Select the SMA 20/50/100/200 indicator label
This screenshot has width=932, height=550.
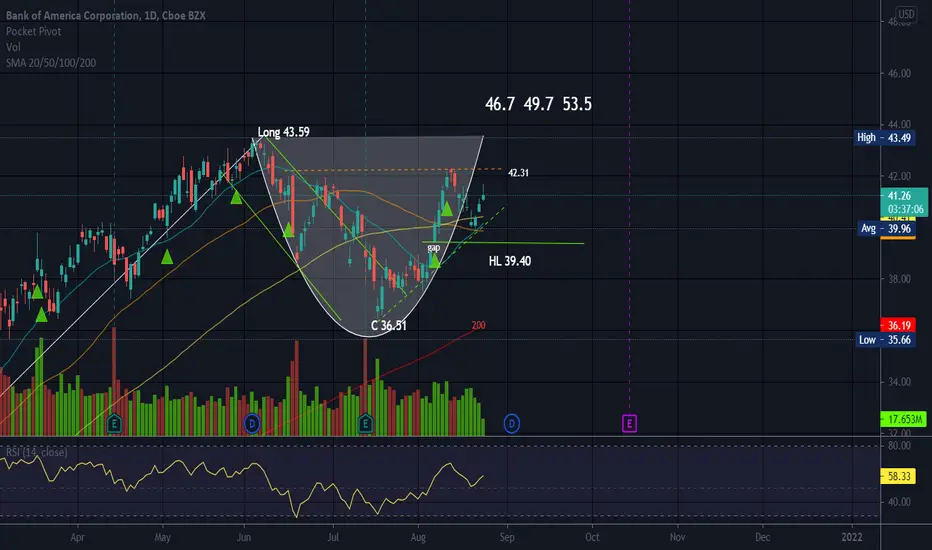click(x=51, y=62)
